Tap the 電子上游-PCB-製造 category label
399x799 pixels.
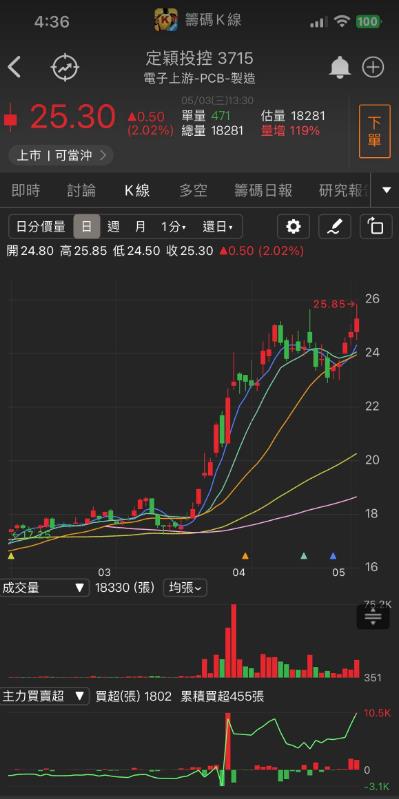coord(199,78)
